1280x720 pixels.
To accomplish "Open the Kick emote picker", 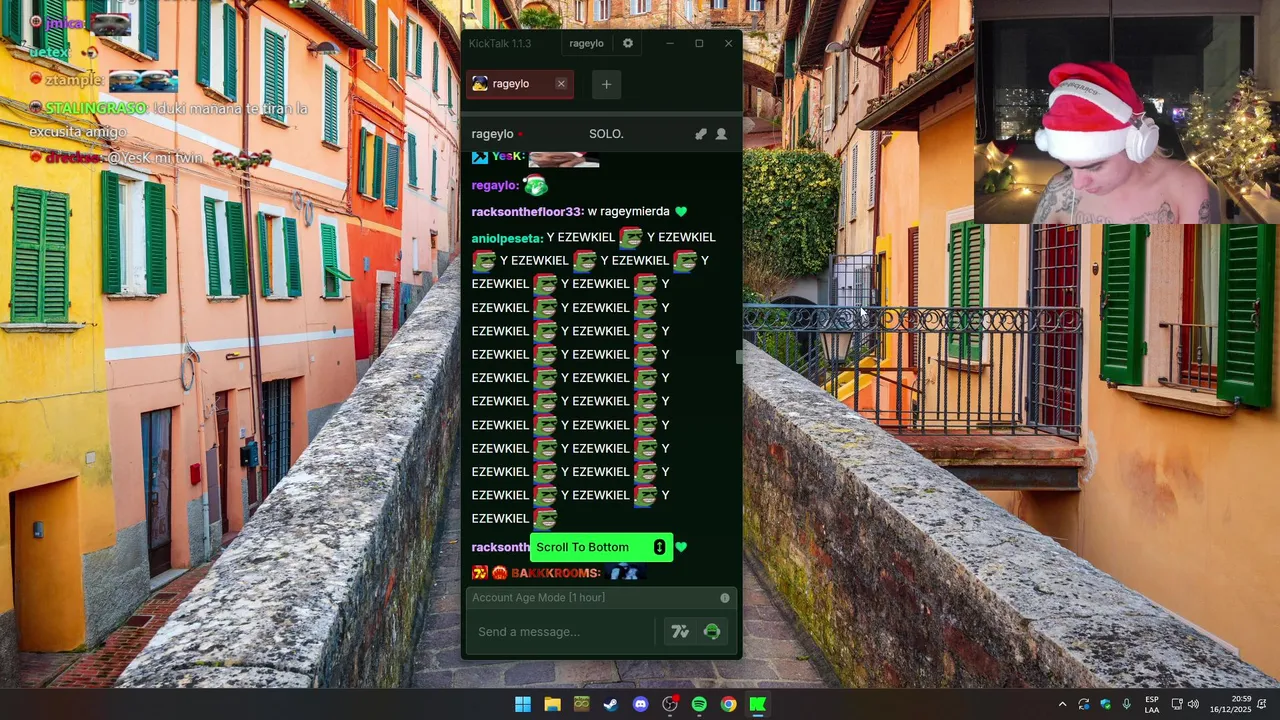I will (x=712, y=632).
